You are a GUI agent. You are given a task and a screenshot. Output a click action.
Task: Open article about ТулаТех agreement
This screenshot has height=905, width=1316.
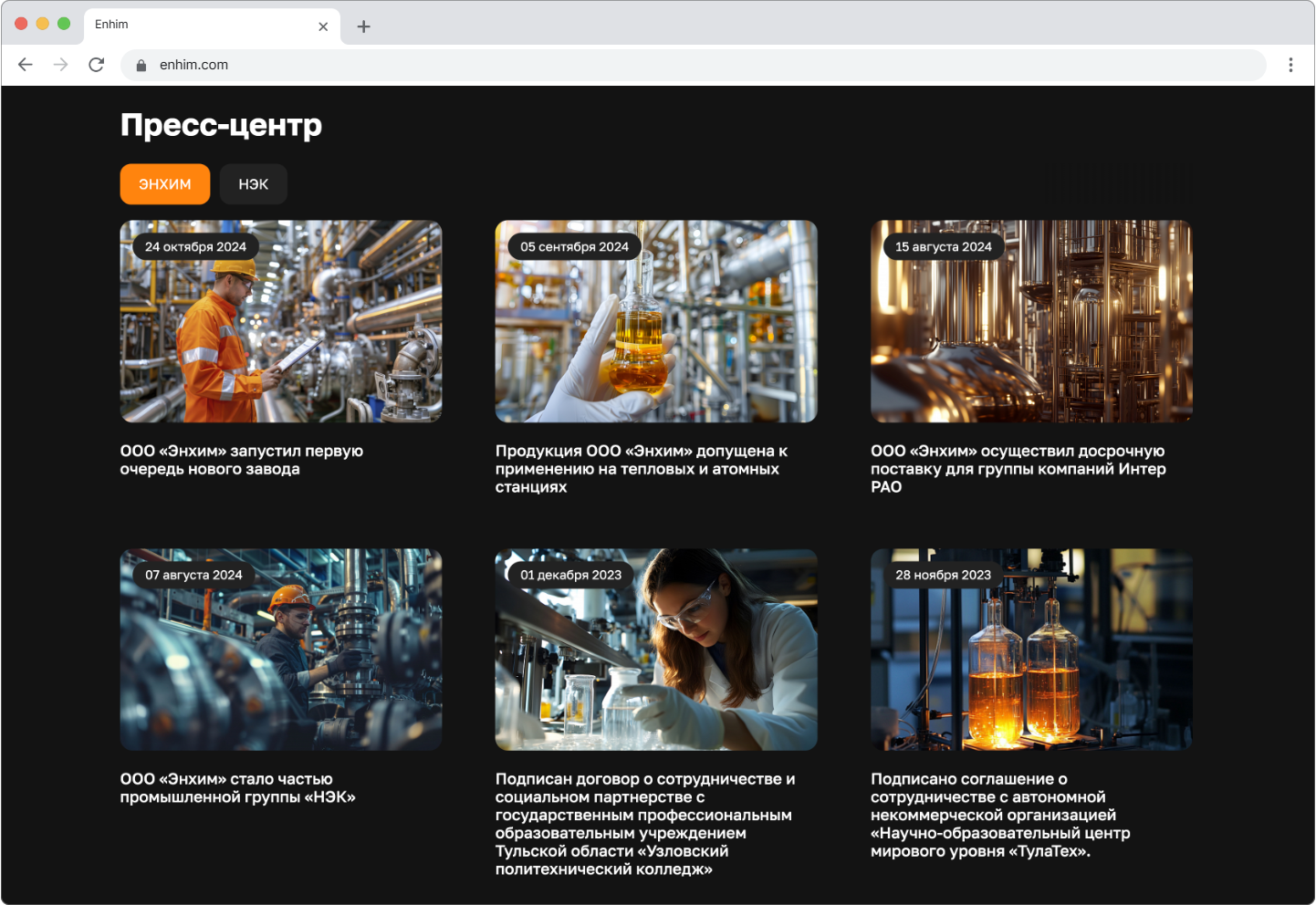[1000, 815]
